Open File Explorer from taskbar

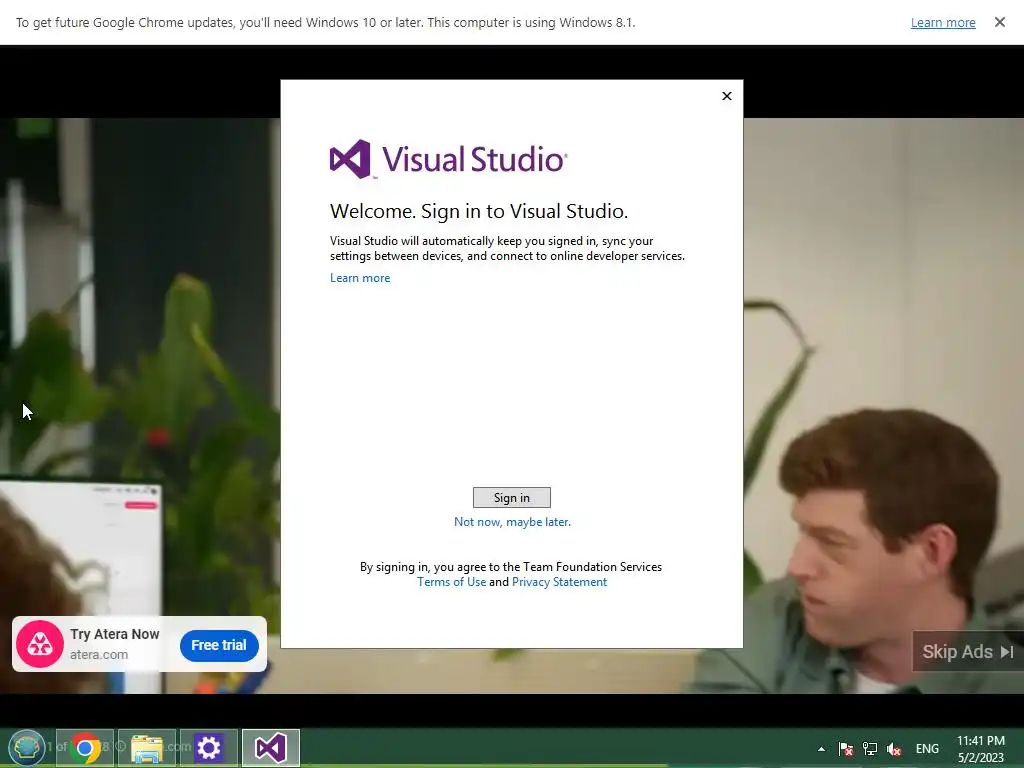click(x=147, y=748)
